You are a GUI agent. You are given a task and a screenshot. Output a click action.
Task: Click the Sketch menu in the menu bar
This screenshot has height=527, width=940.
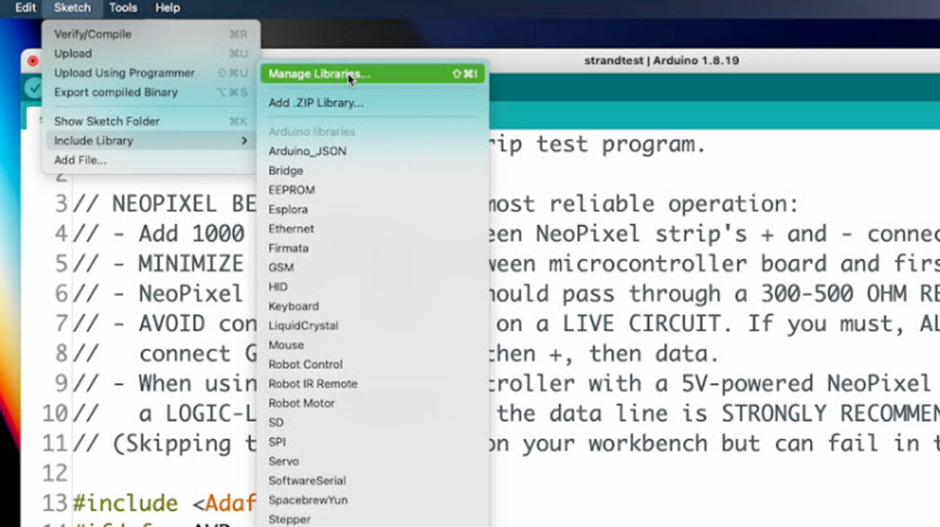tap(72, 8)
